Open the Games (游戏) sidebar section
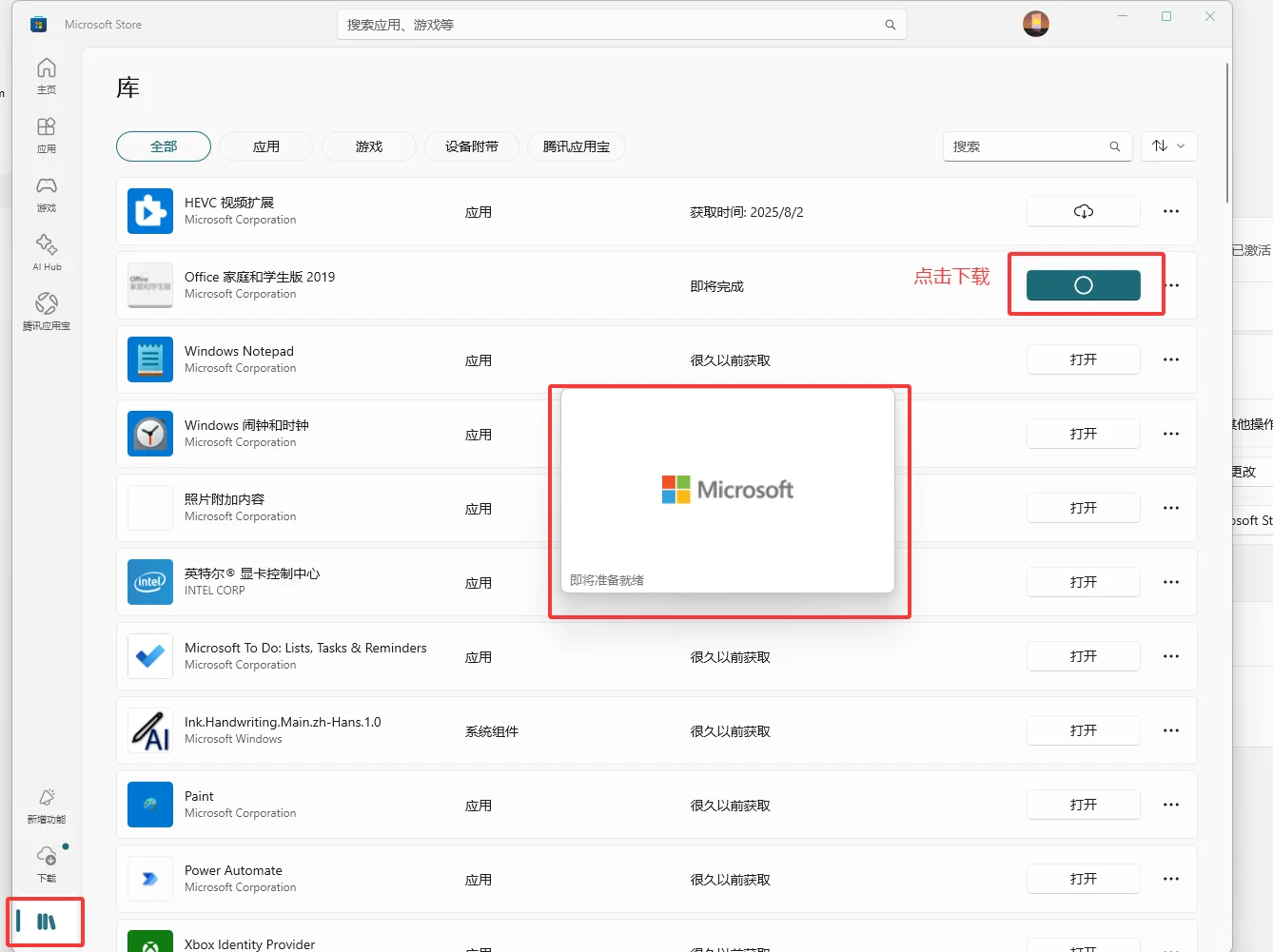The image size is (1273, 952). pos(47,194)
